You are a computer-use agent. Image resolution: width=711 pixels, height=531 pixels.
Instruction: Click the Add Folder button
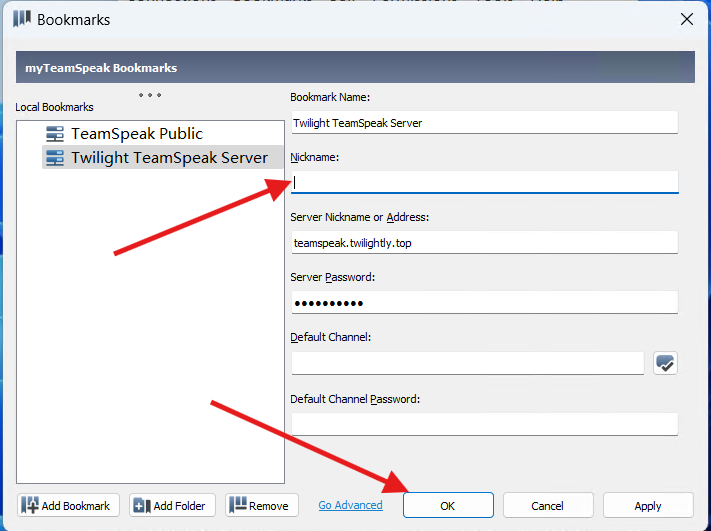click(172, 505)
